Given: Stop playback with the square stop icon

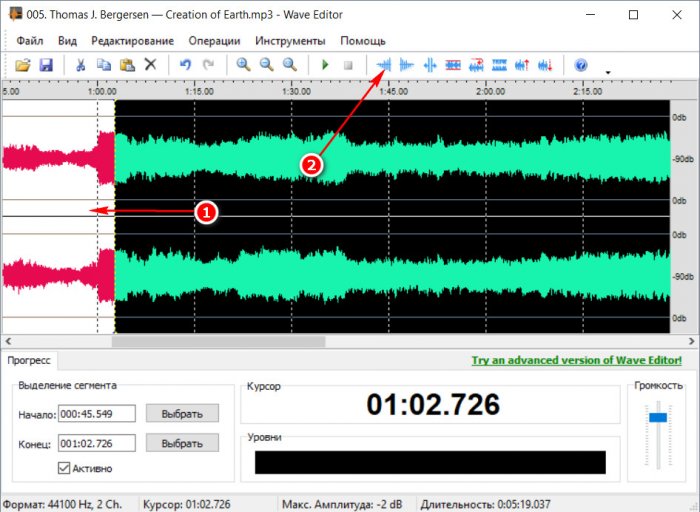Looking at the screenshot, I should (348, 66).
